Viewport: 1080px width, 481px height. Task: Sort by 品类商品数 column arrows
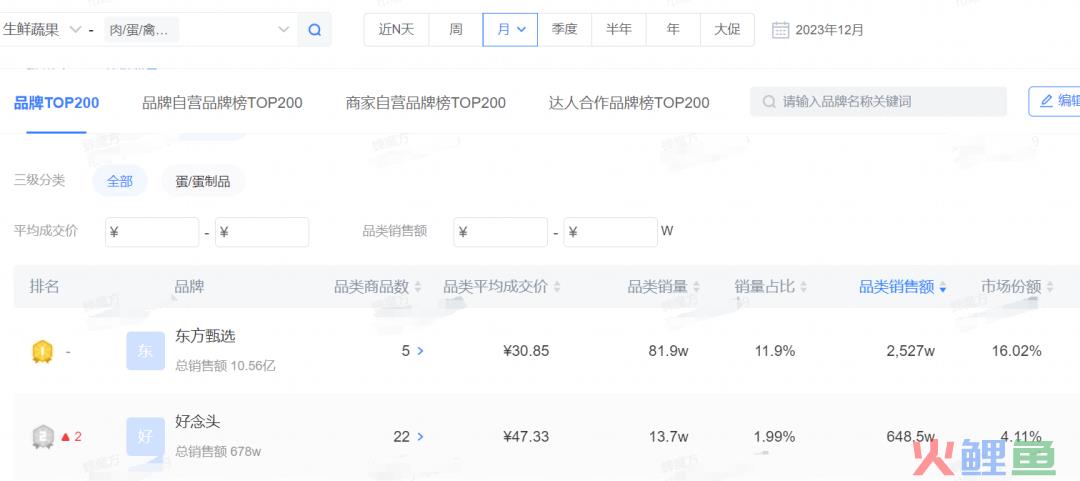pos(417,287)
